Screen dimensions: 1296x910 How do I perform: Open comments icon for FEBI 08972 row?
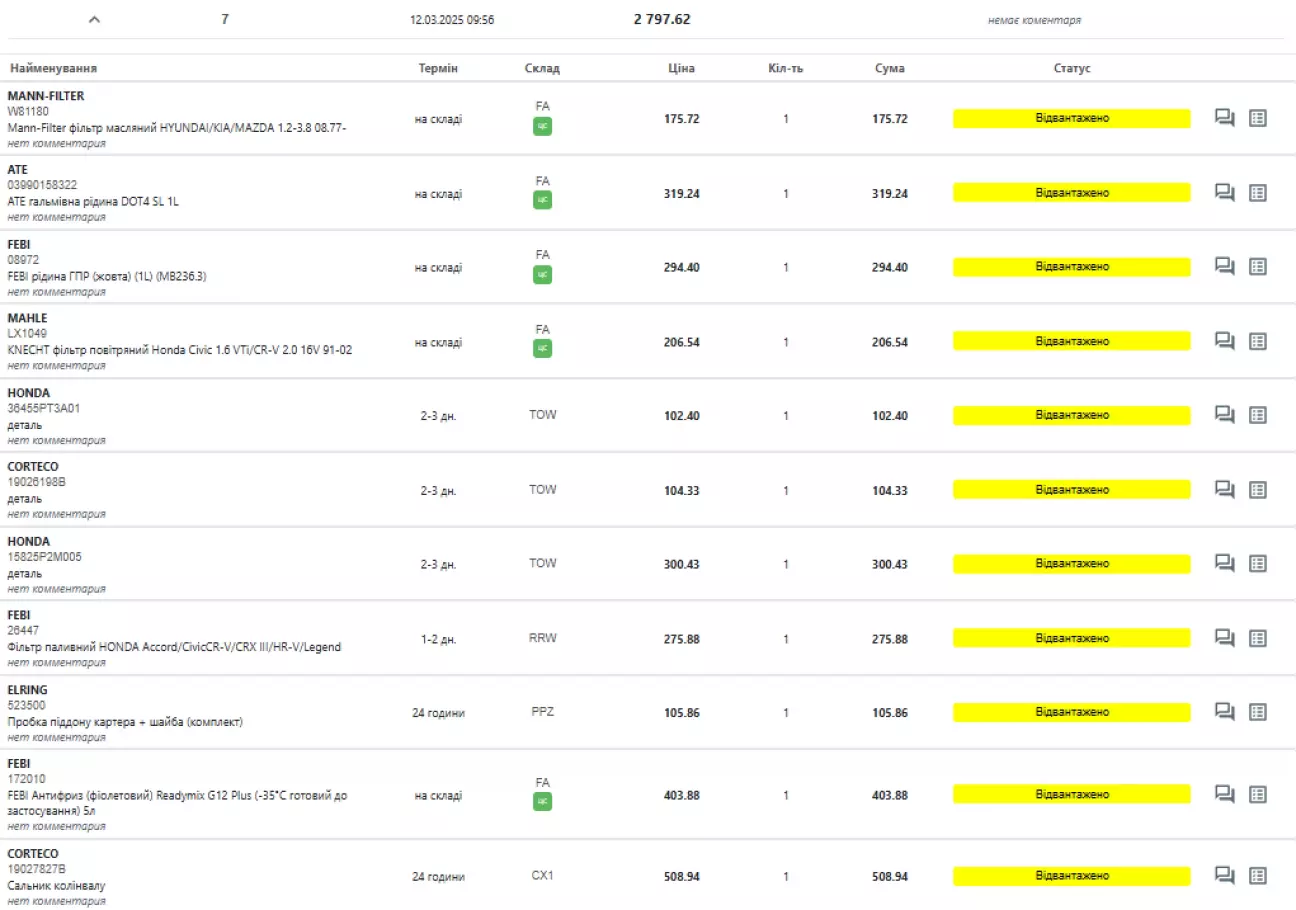click(x=1224, y=267)
